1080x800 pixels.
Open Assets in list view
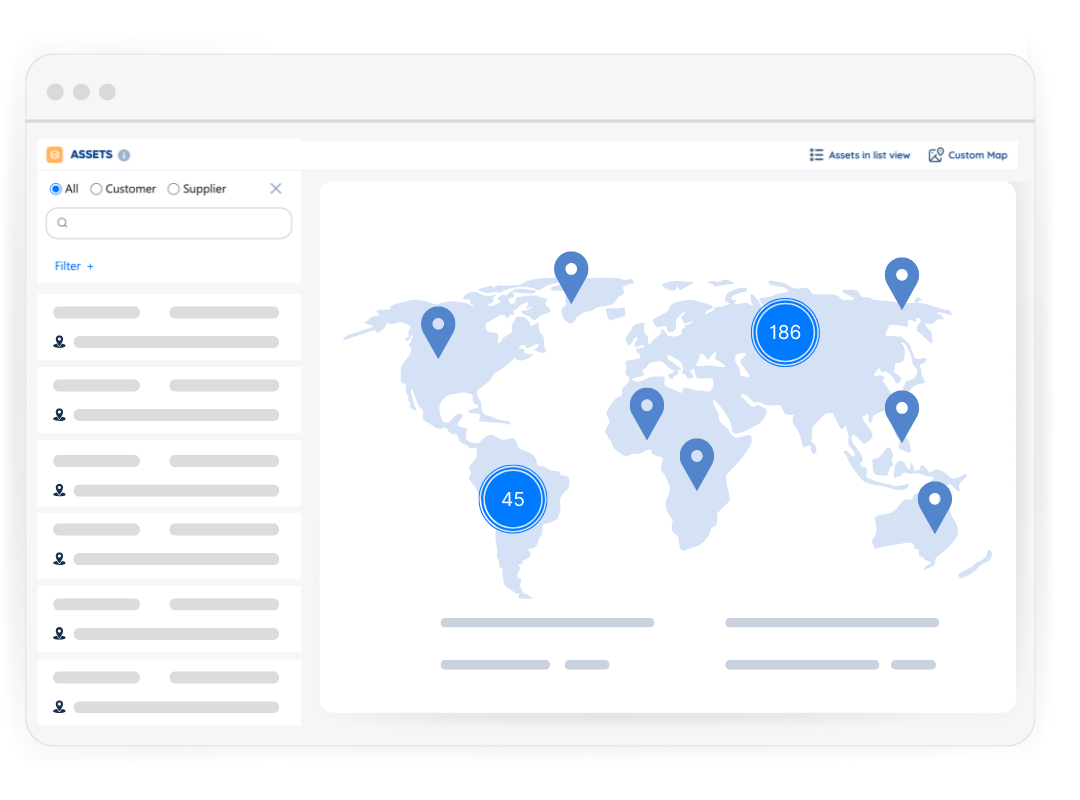(x=860, y=155)
